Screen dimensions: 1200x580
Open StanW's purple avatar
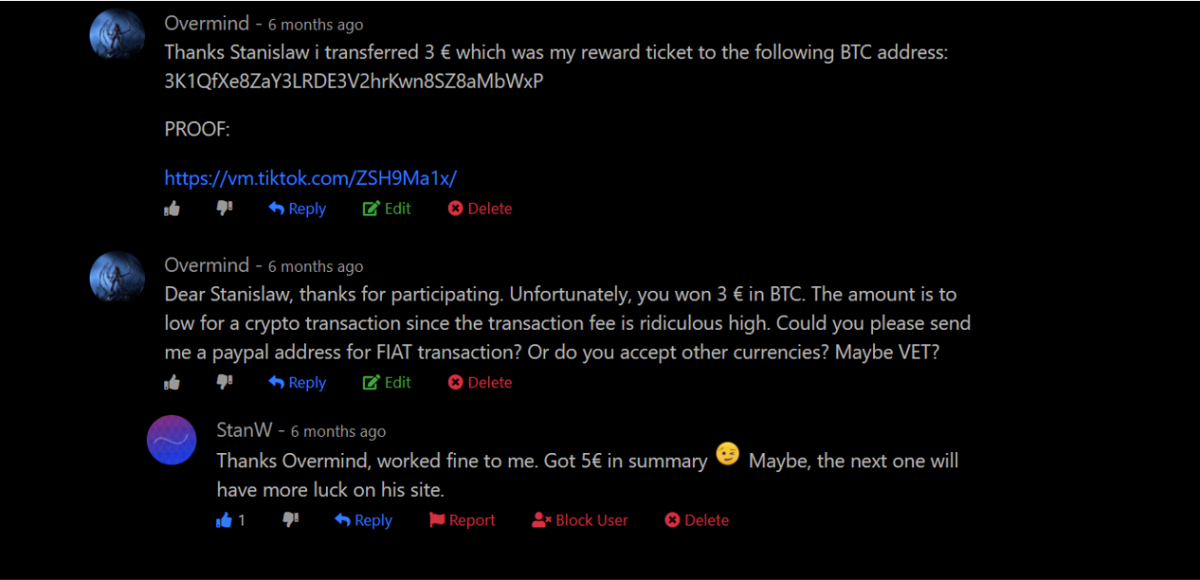tap(171, 440)
